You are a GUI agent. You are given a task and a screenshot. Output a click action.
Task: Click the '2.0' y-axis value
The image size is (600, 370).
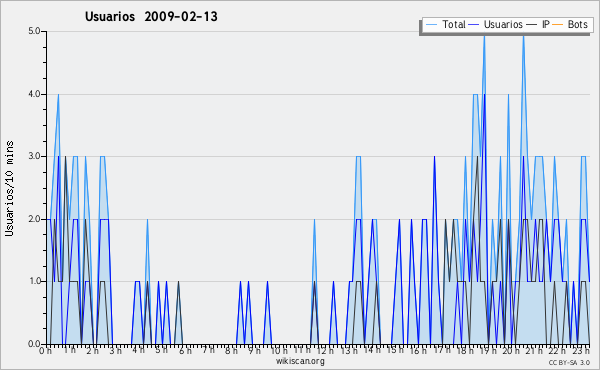[x=34, y=219]
